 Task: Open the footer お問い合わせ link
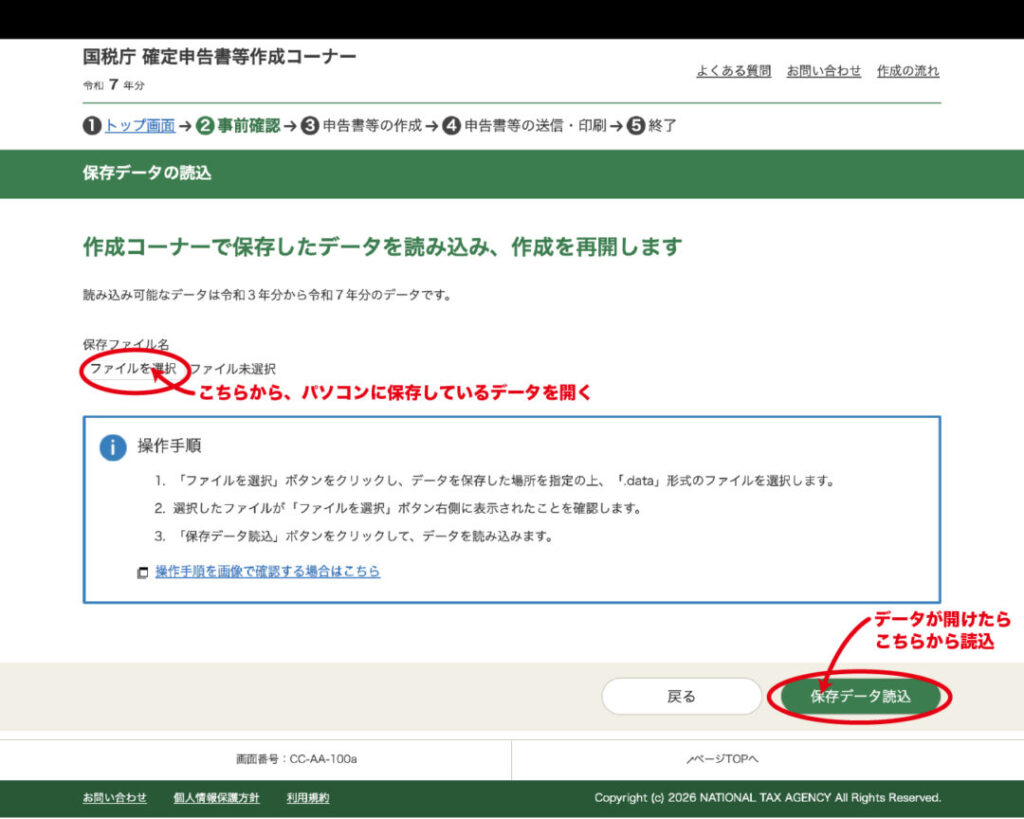[114, 798]
